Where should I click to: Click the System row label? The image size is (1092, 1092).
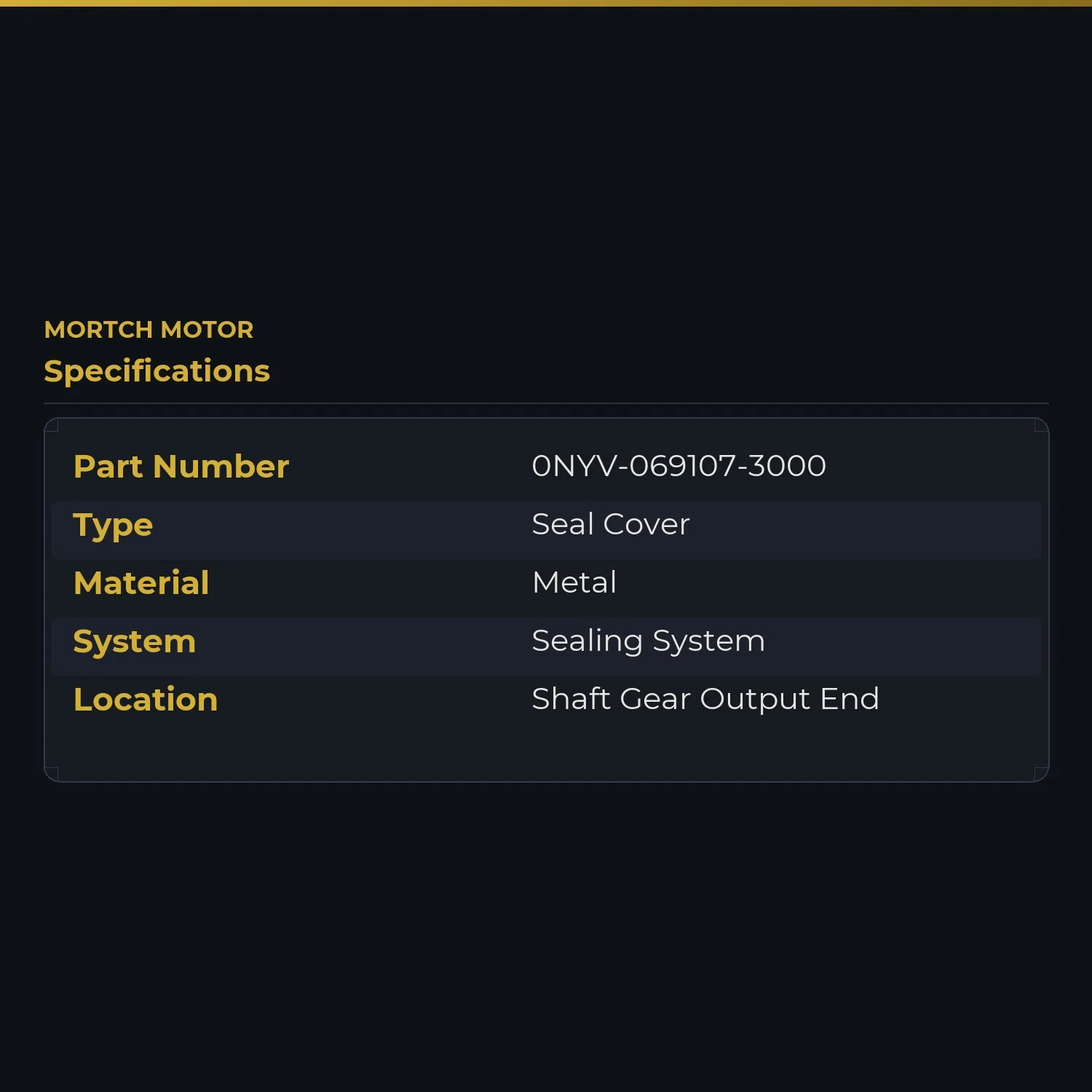(x=135, y=642)
